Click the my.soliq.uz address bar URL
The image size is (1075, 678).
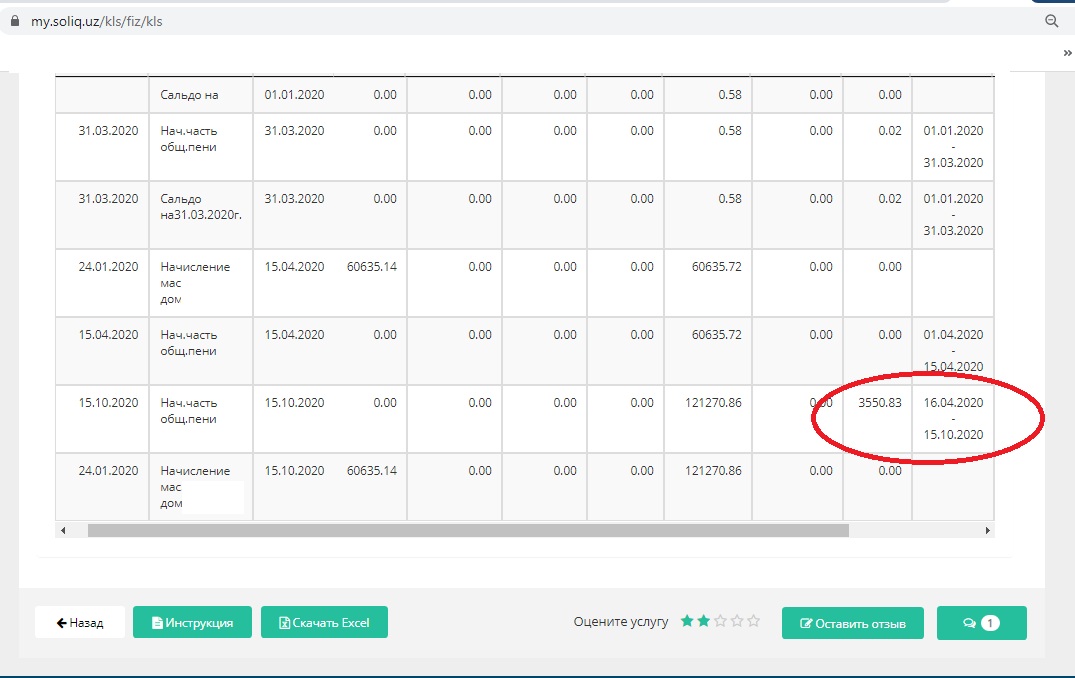pyautogui.click(x=96, y=21)
